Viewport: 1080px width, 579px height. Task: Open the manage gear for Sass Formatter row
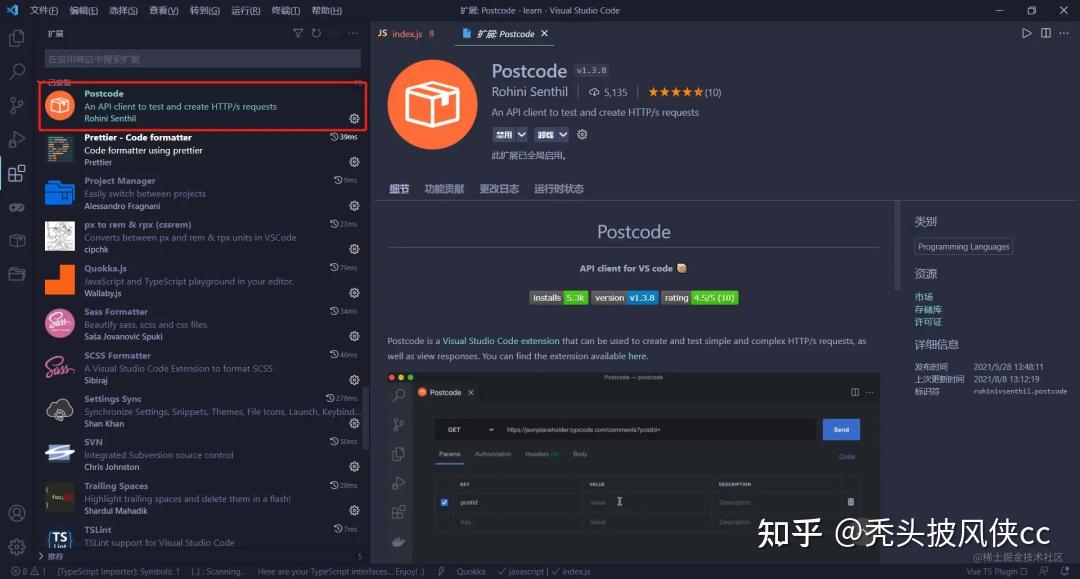pos(354,336)
